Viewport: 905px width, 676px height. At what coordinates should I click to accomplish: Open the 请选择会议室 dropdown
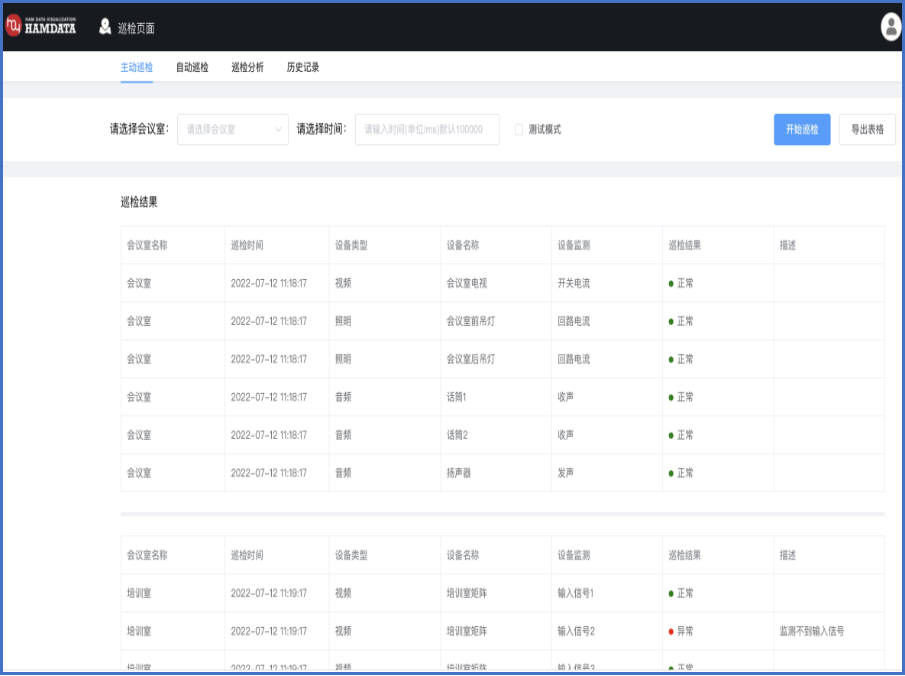click(232, 129)
